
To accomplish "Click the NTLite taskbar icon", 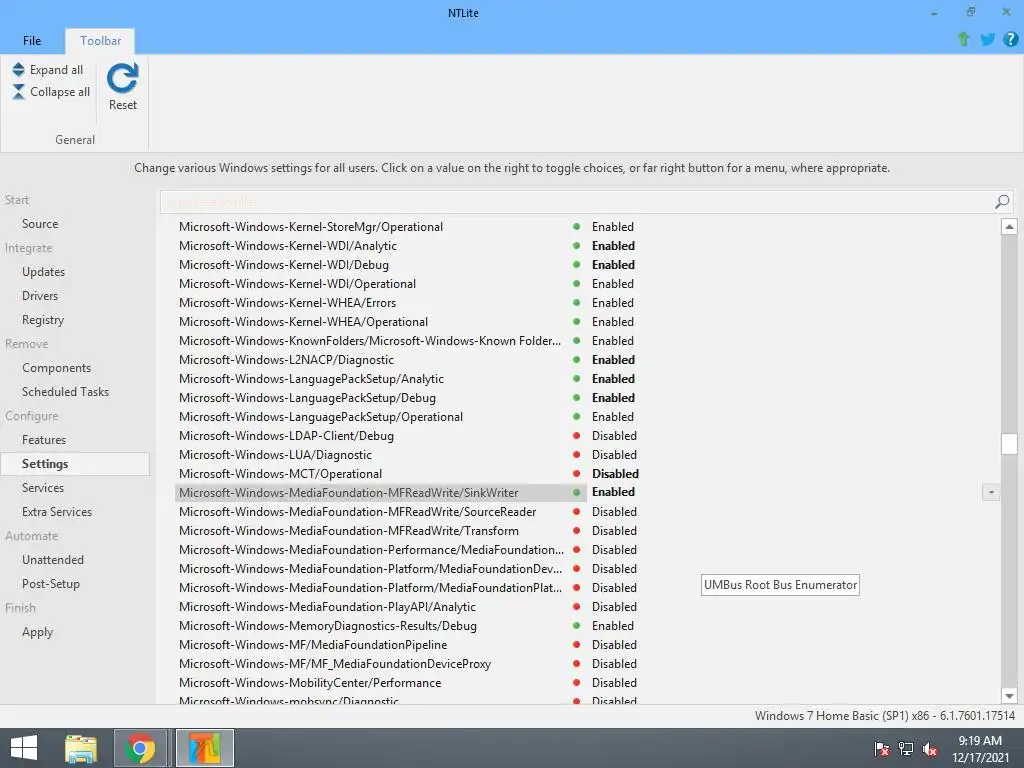I will 204,748.
